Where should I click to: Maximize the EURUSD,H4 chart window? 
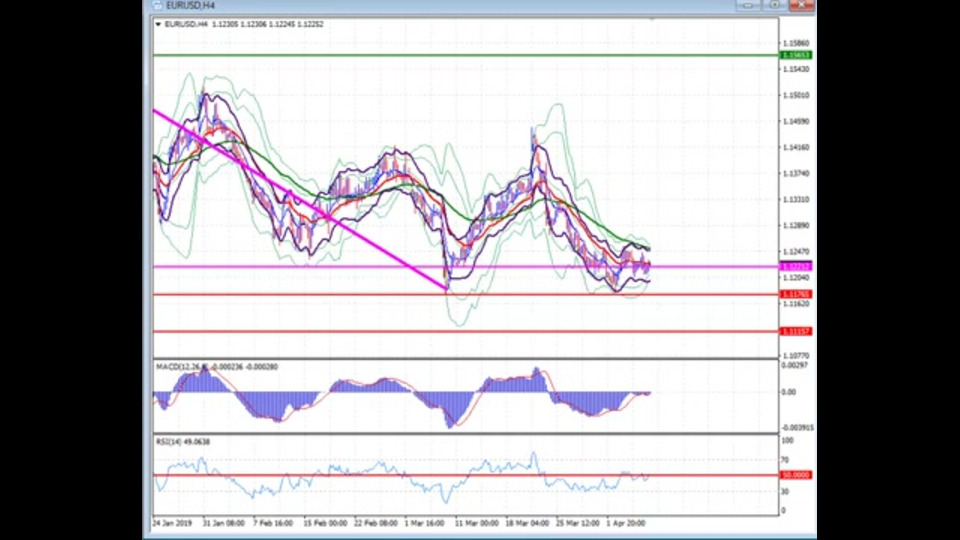point(774,5)
